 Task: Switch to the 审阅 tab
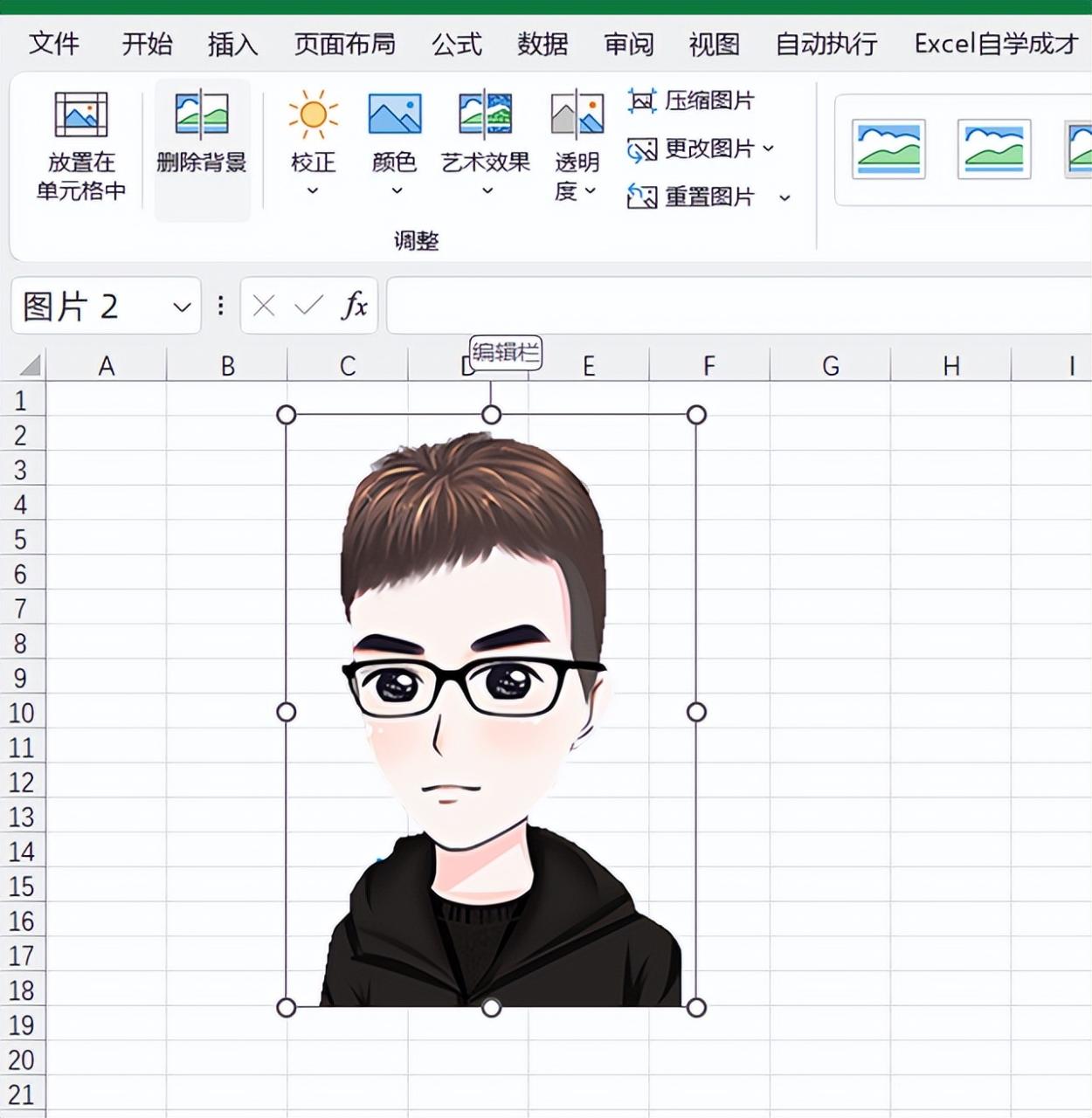click(628, 44)
